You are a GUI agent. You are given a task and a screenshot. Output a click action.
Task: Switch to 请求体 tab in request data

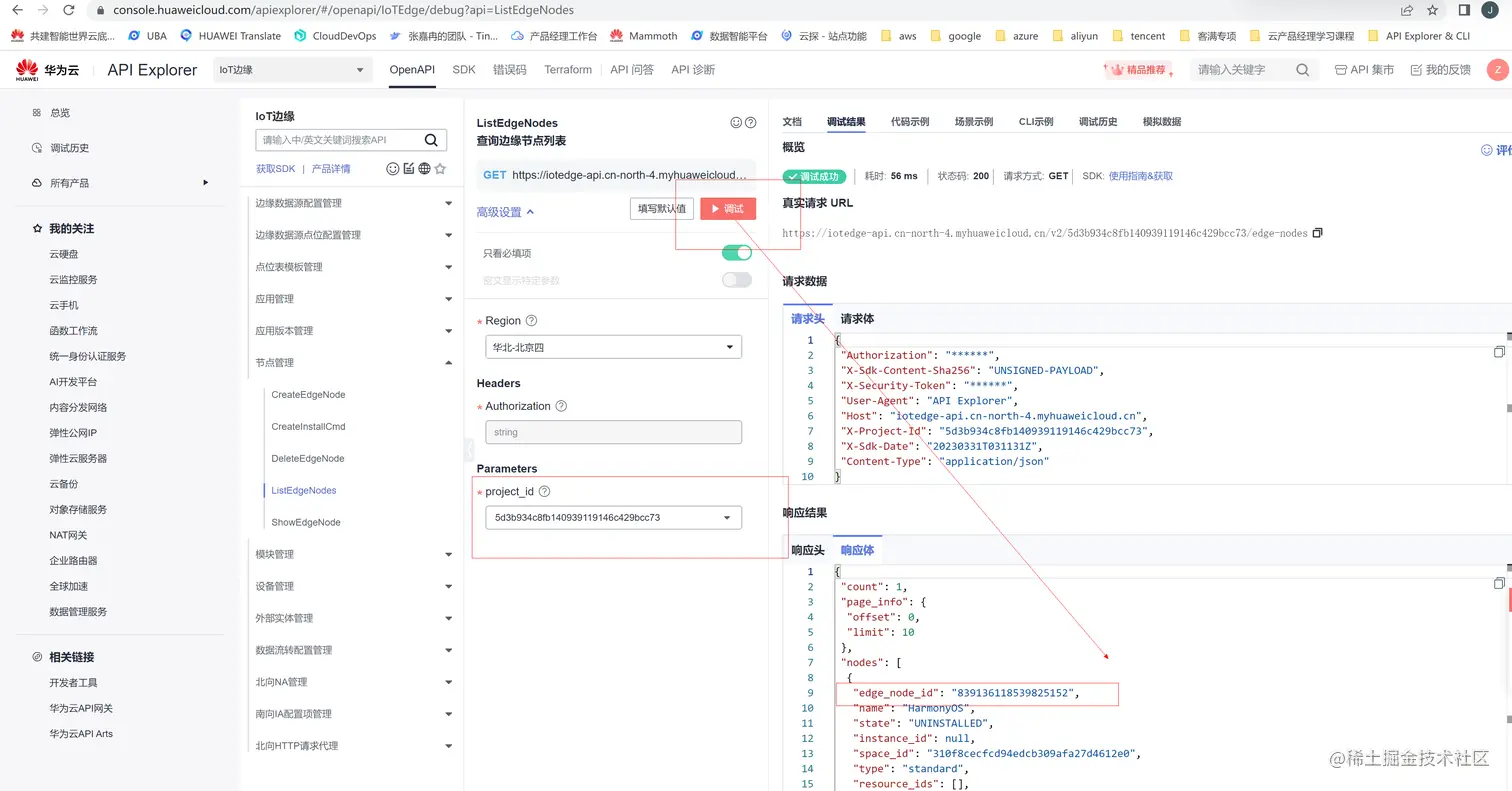[857, 319]
